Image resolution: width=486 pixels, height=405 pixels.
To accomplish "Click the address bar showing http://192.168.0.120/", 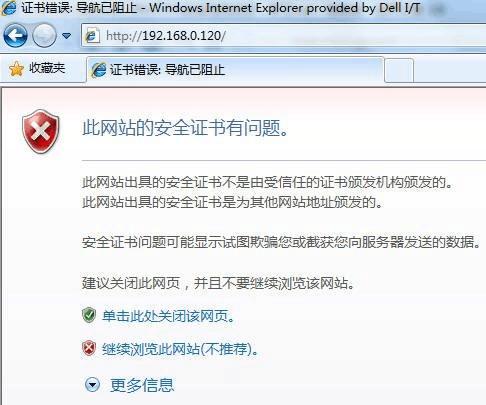I will click(283, 36).
